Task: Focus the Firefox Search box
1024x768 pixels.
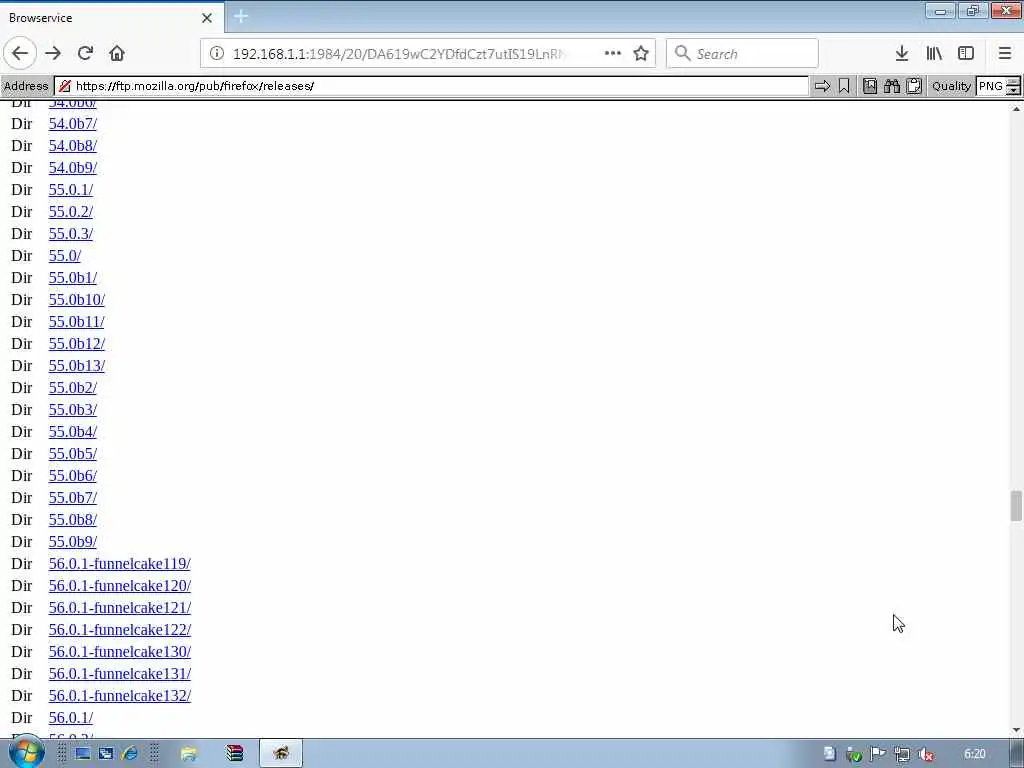Action: click(742, 54)
